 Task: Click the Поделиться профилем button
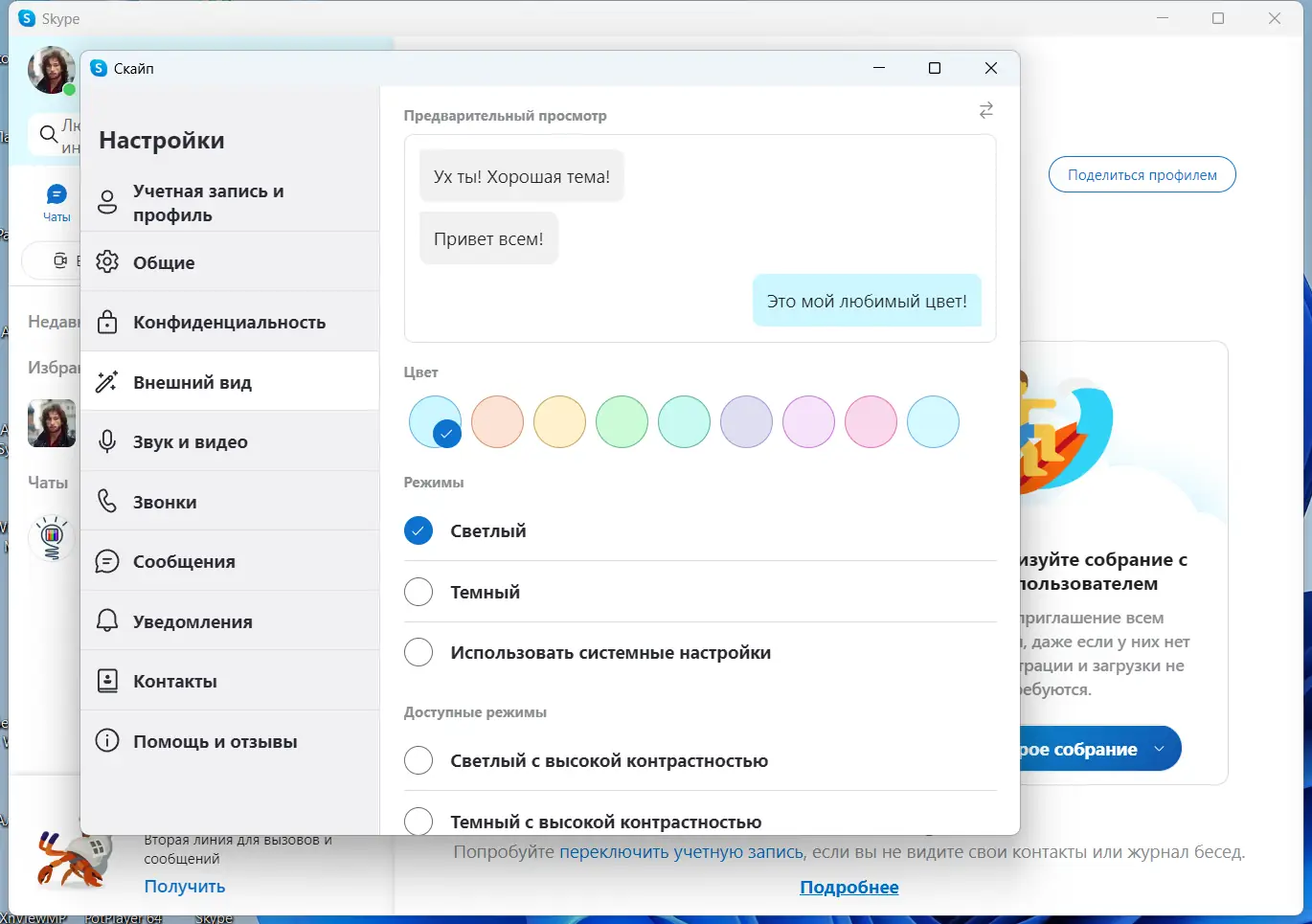tap(1142, 174)
